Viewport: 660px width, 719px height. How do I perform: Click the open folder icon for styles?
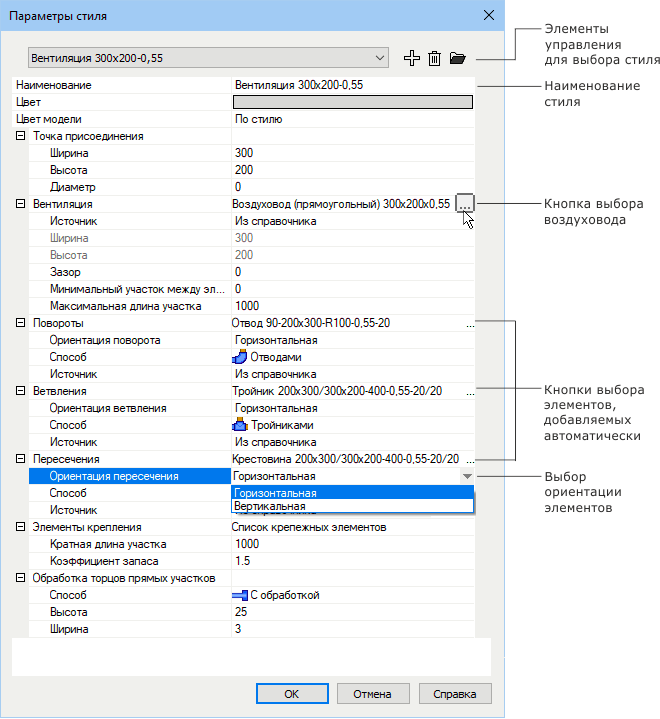click(x=458, y=59)
